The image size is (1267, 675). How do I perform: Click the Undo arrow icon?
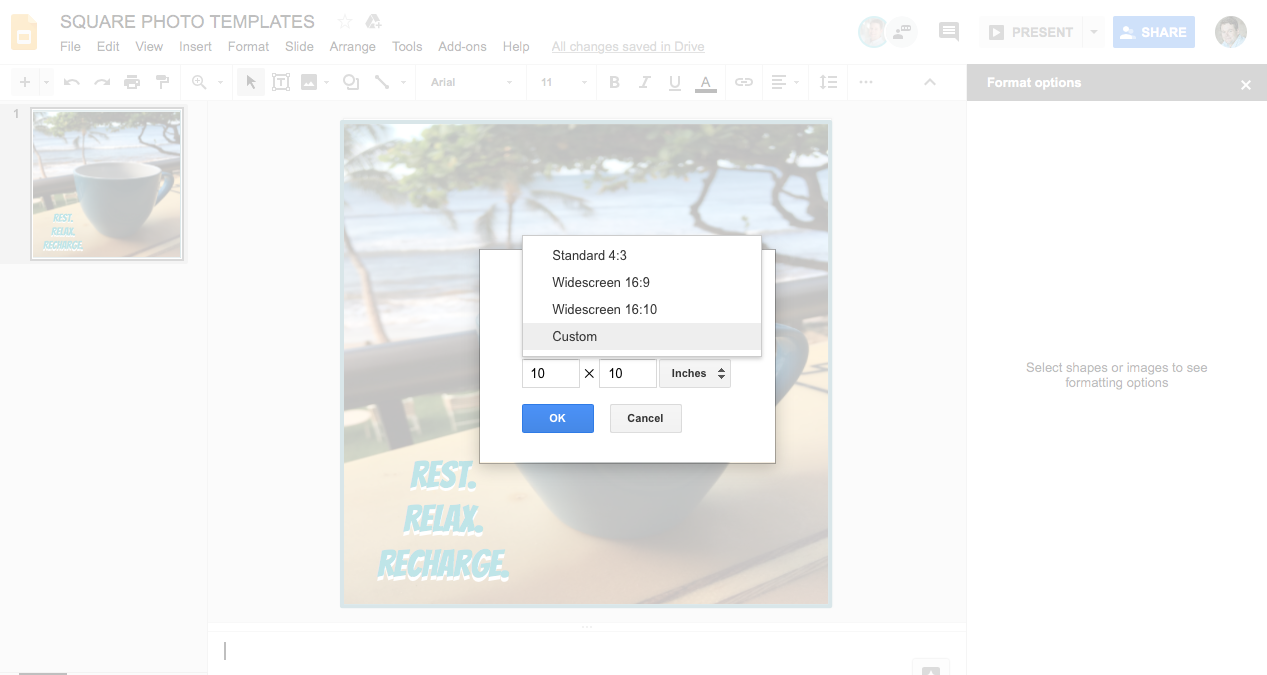(72, 82)
